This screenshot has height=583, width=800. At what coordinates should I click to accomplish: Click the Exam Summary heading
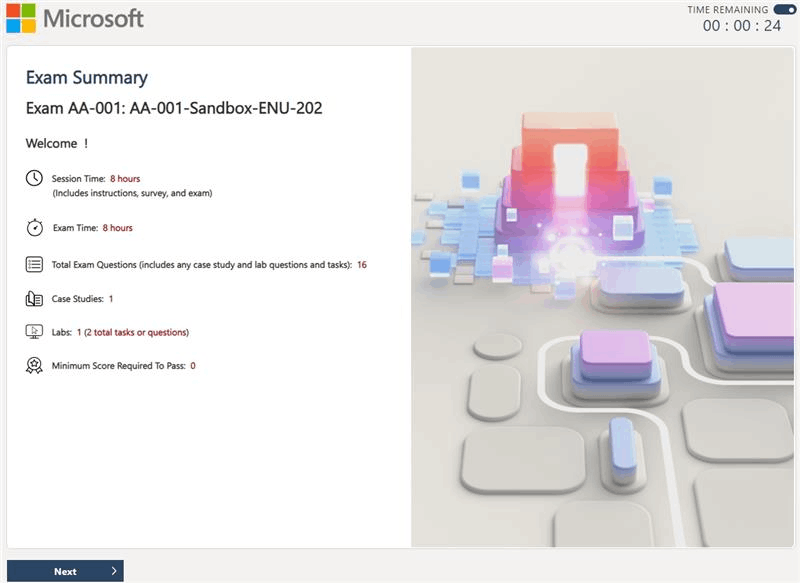pos(87,78)
